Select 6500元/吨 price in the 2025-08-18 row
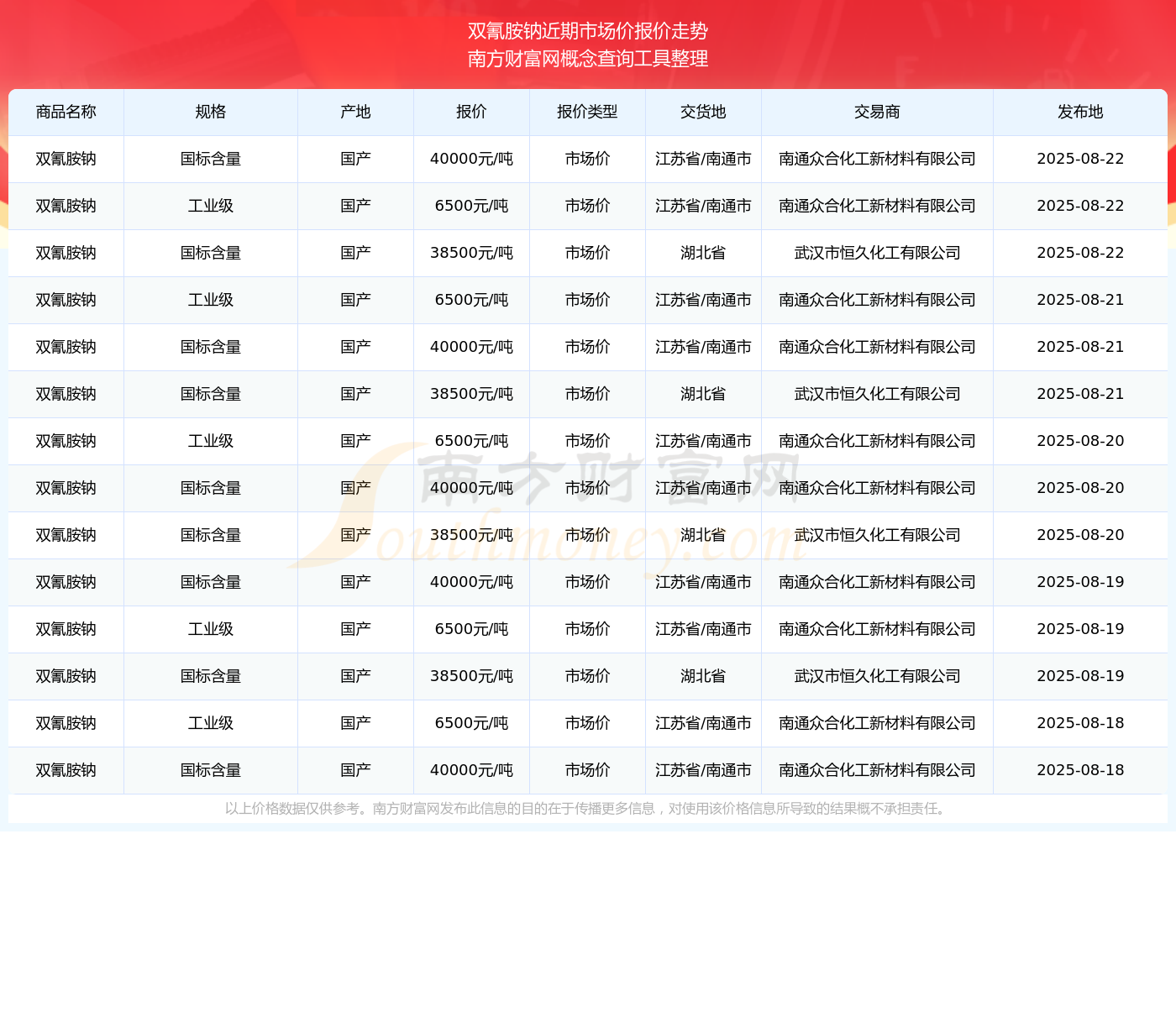Screen dimensions: 1176x1012 (471, 723)
